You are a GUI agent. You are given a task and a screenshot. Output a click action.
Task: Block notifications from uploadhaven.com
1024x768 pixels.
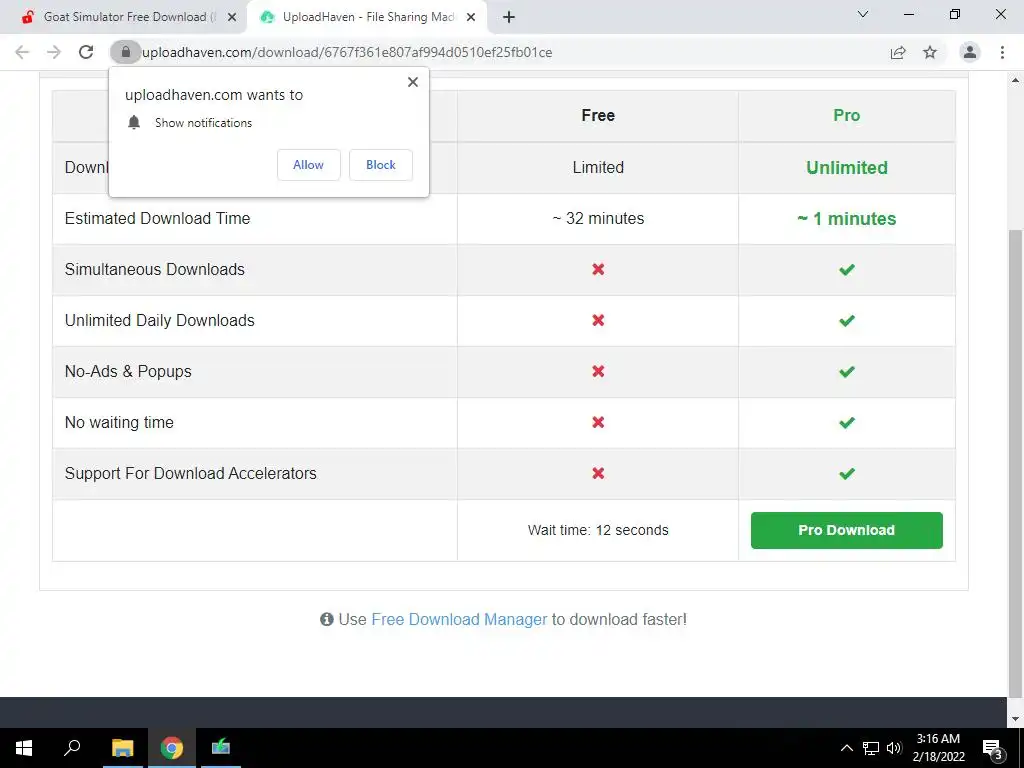pyautogui.click(x=381, y=165)
